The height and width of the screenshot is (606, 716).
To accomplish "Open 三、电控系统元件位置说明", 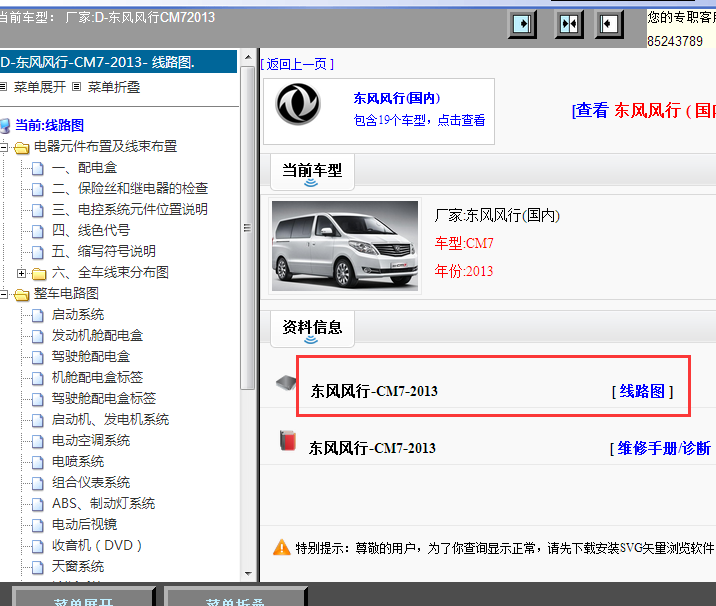I will click(x=130, y=209).
